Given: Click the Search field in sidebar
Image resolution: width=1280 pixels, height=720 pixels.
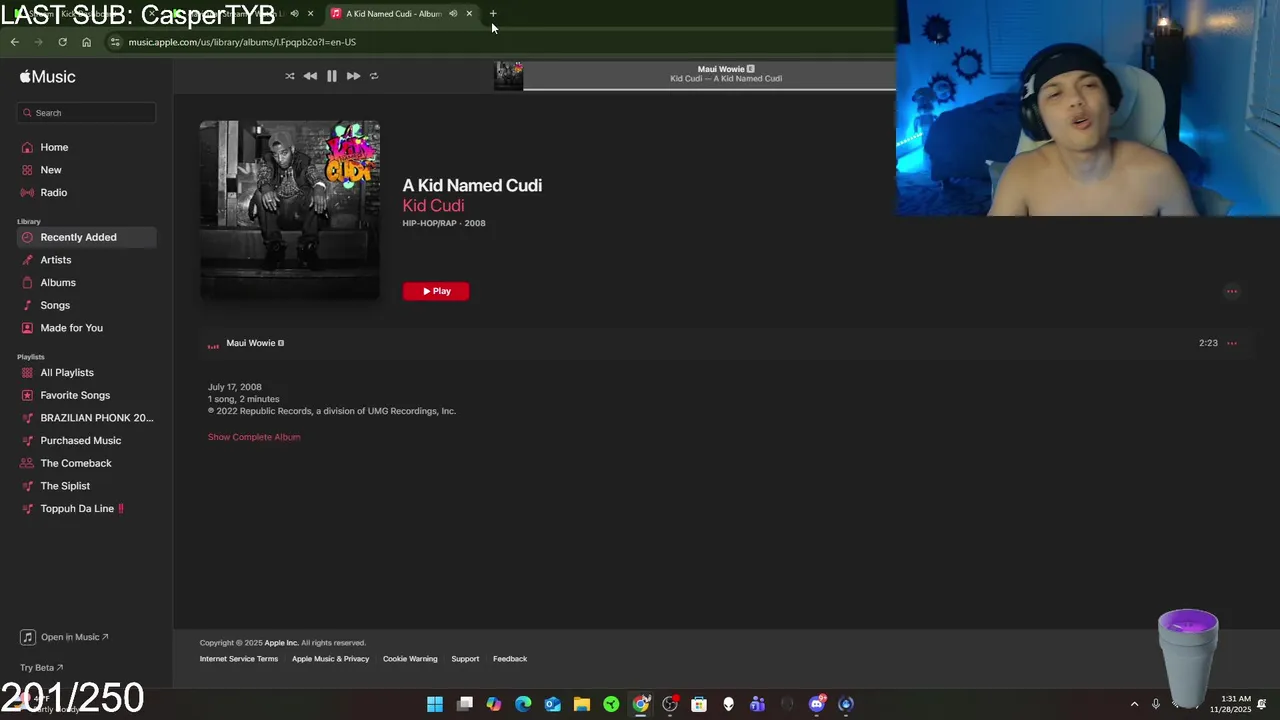Looking at the screenshot, I should pyautogui.click(x=87, y=113).
